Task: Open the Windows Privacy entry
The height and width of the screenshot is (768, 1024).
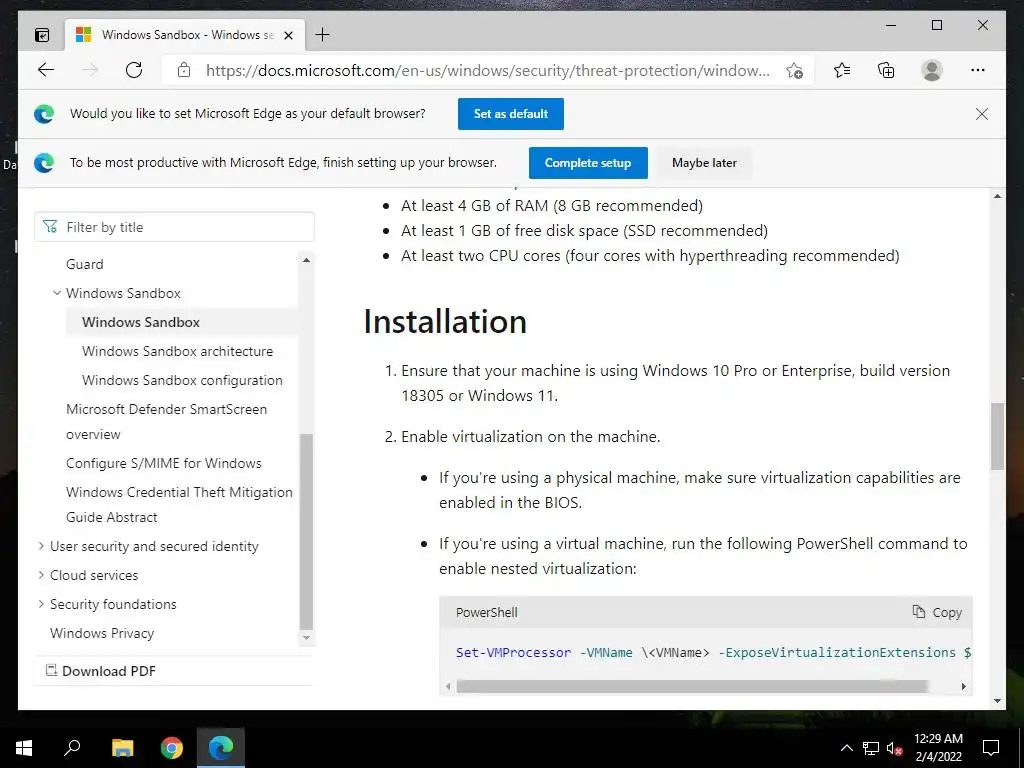Action: point(102,633)
